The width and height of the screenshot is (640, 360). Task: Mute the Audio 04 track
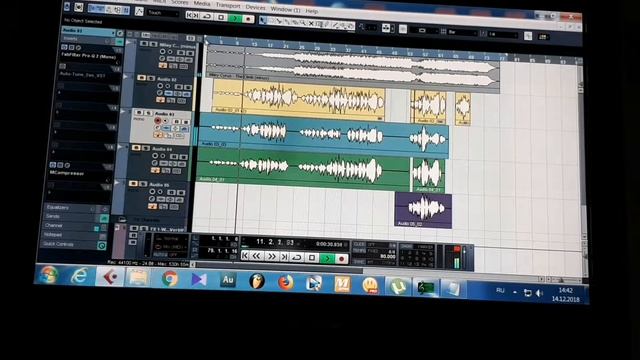pyautogui.click(x=136, y=148)
